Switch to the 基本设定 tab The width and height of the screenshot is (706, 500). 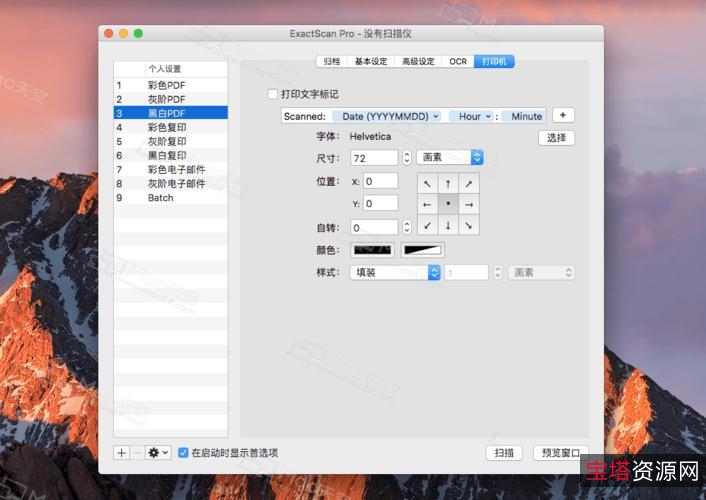(x=371, y=61)
